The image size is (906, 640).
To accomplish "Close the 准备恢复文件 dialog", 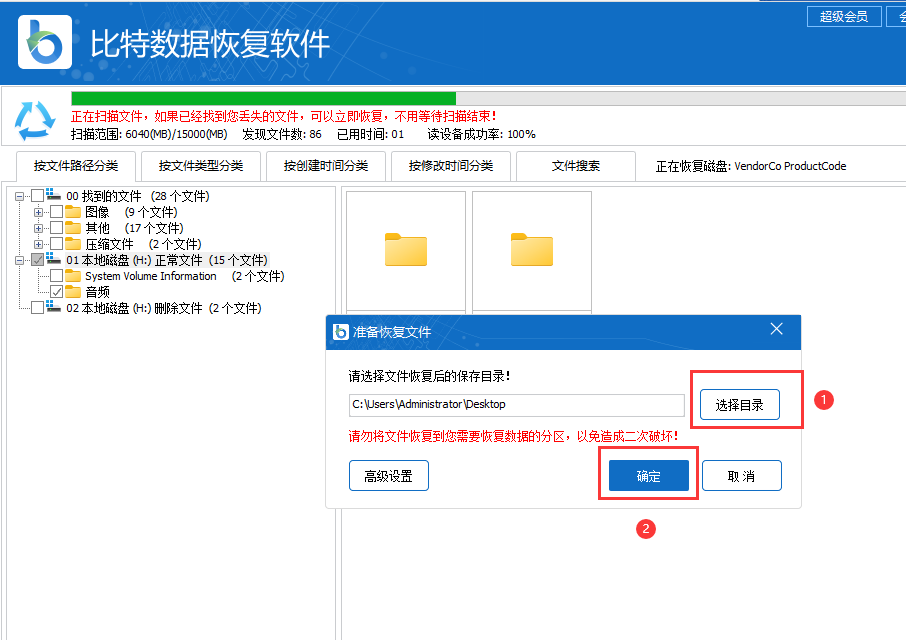I will tap(777, 329).
